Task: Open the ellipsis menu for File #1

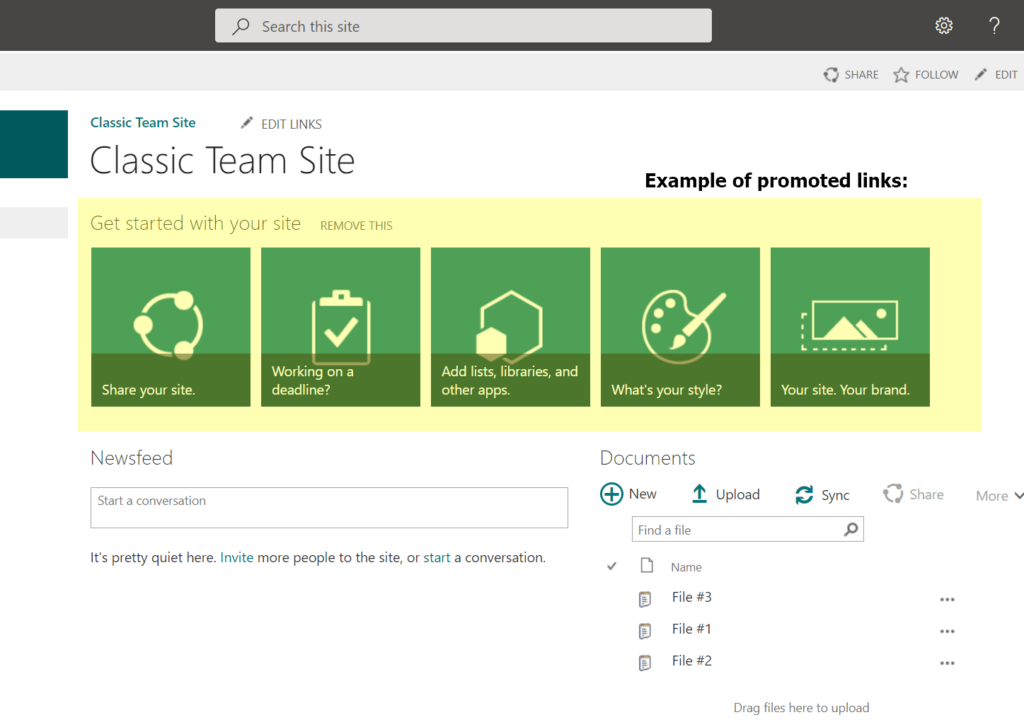Action: pyautogui.click(x=947, y=631)
